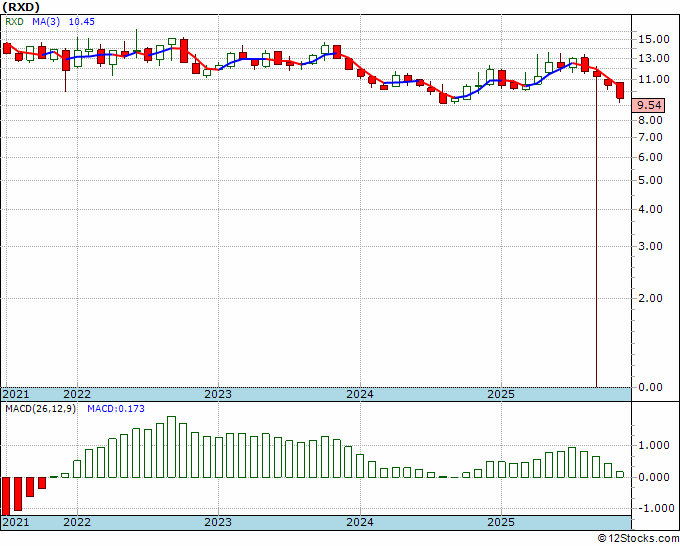Click 2024 on MACD panel timeline
This screenshot has height=546, width=680.
coord(360,522)
